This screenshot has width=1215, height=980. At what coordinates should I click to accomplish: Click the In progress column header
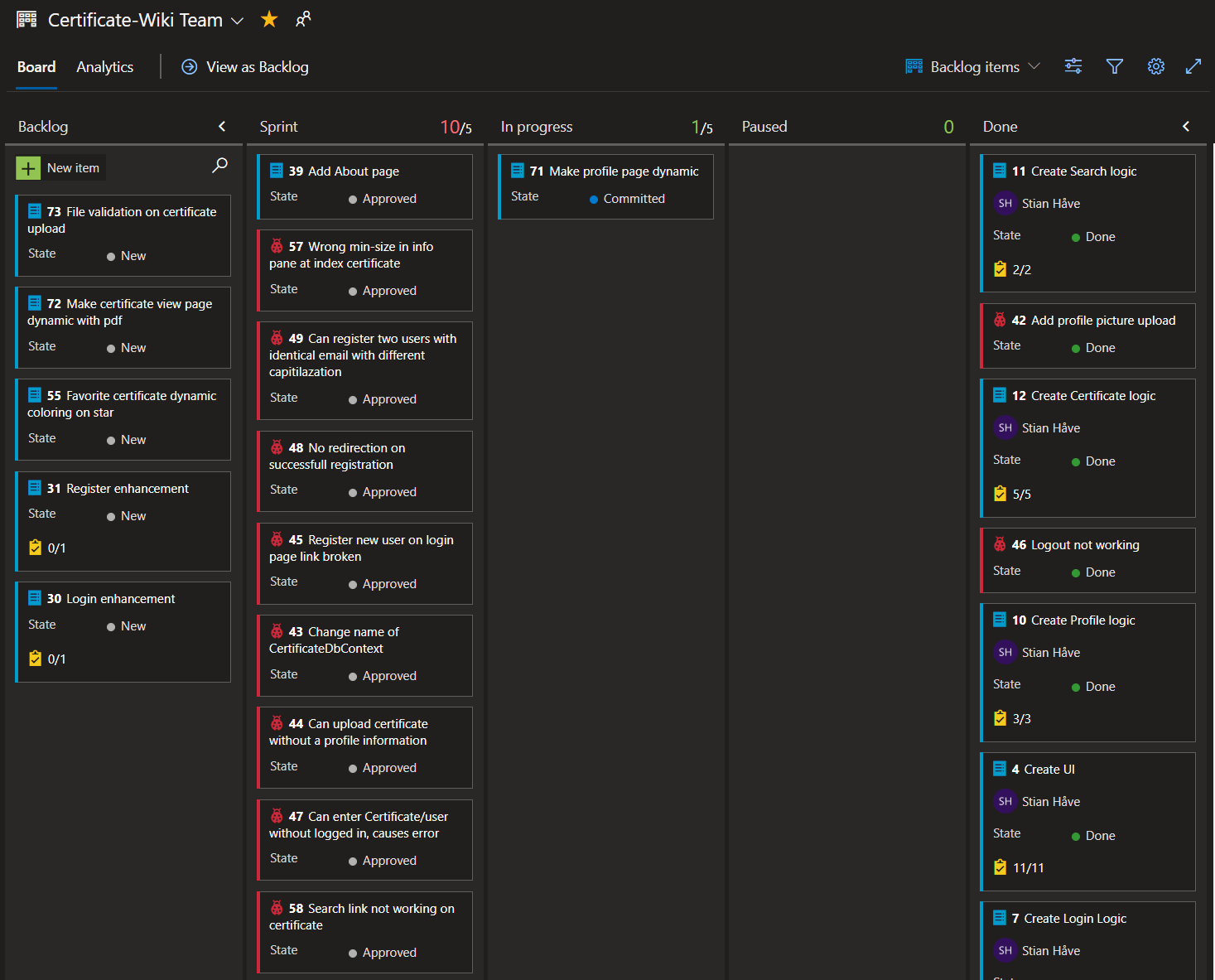coord(537,127)
